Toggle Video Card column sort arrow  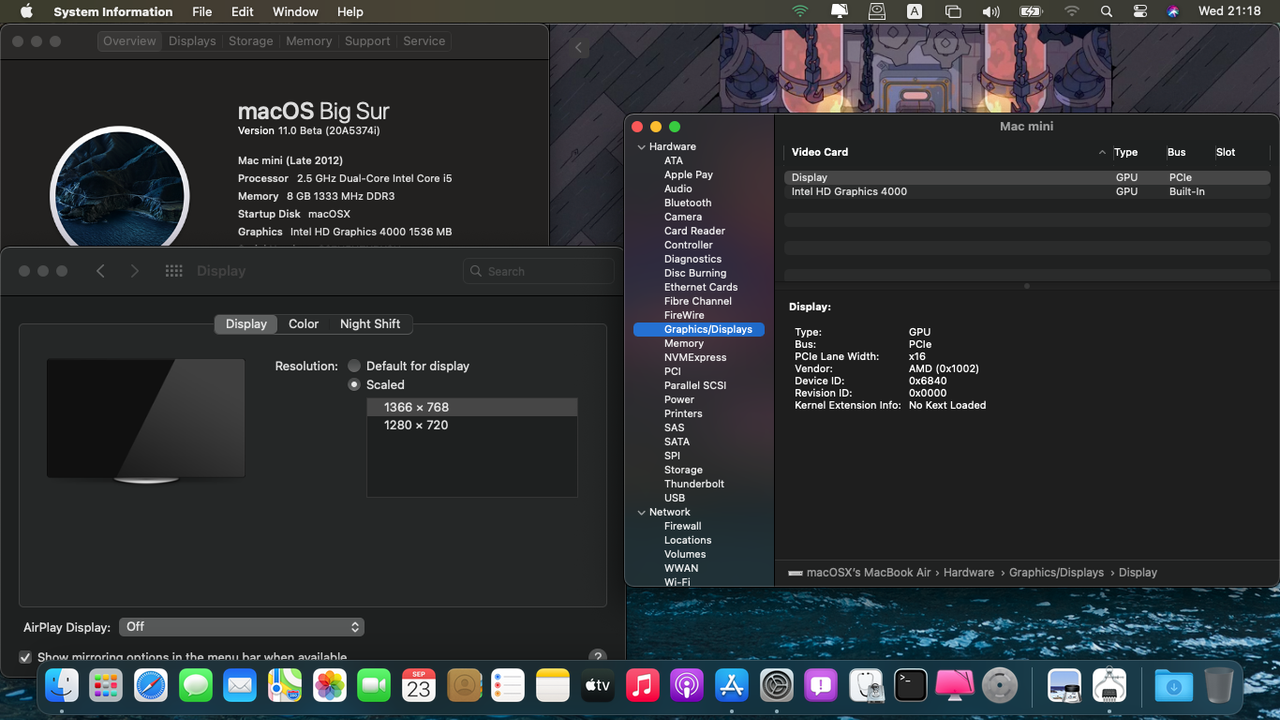[x=1102, y=153]
